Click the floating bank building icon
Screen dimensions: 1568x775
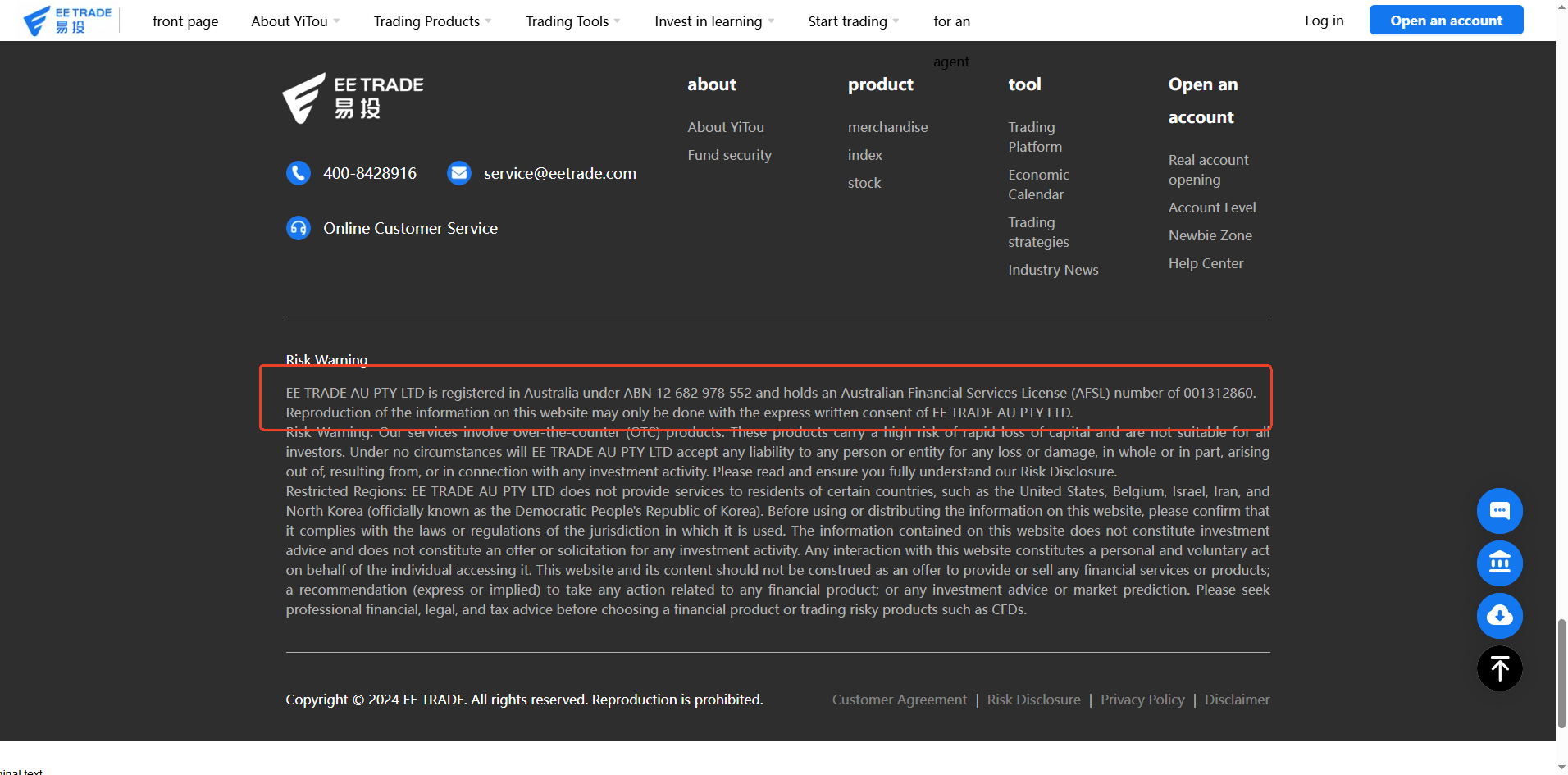tap(1500, 563)
